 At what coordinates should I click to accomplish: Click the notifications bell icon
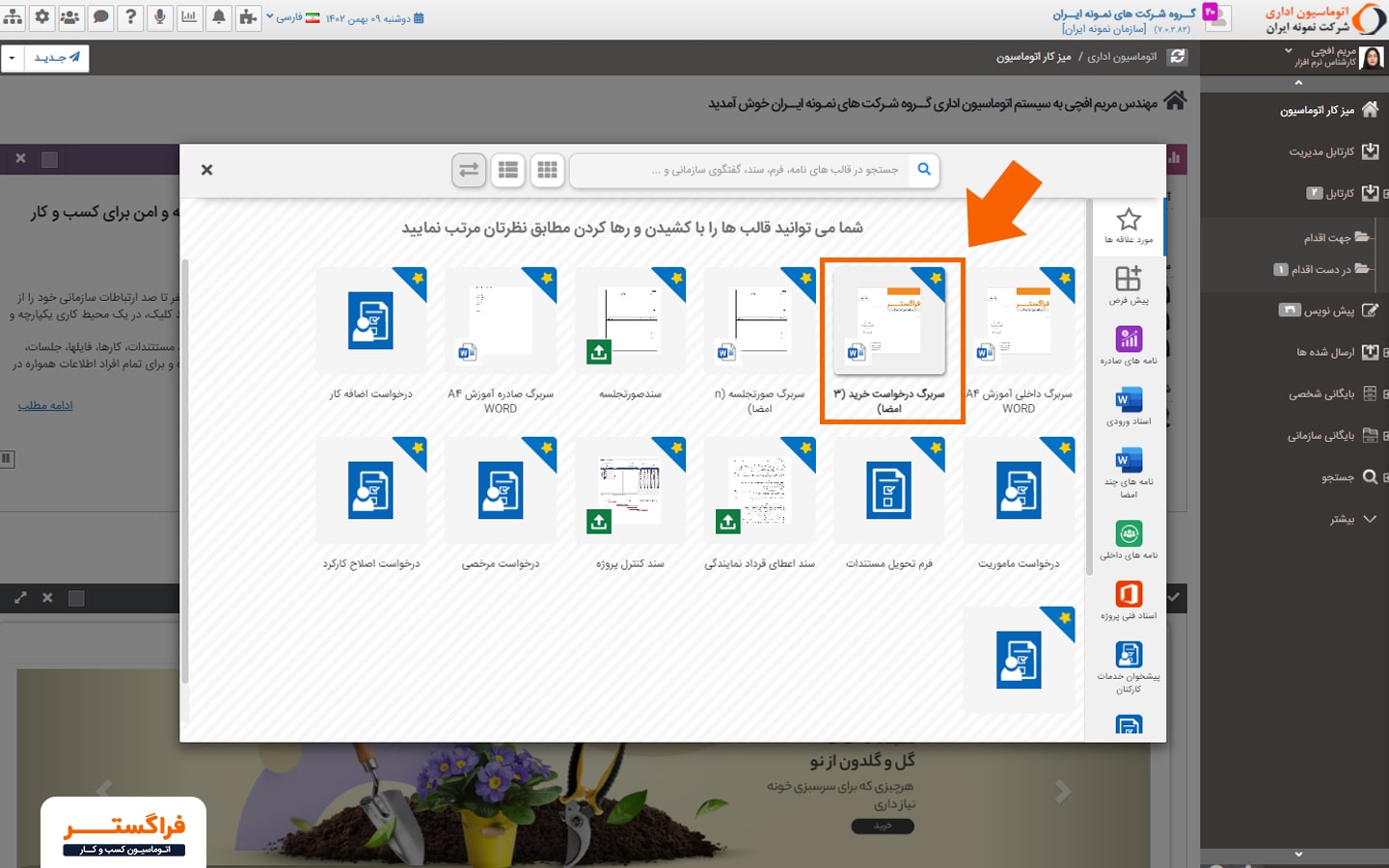coord(219,17)
